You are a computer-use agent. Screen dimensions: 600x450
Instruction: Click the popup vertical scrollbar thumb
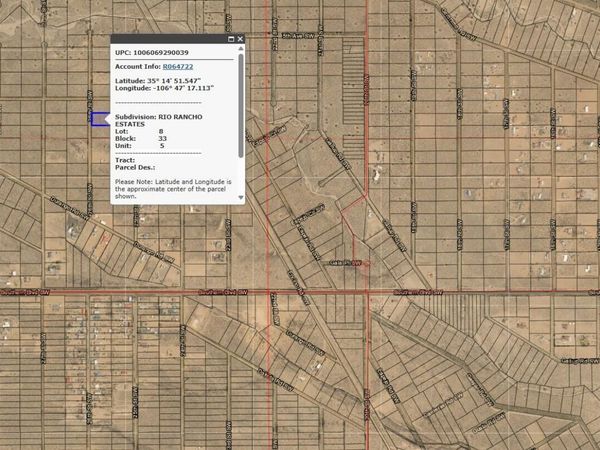tap(241, 105)
